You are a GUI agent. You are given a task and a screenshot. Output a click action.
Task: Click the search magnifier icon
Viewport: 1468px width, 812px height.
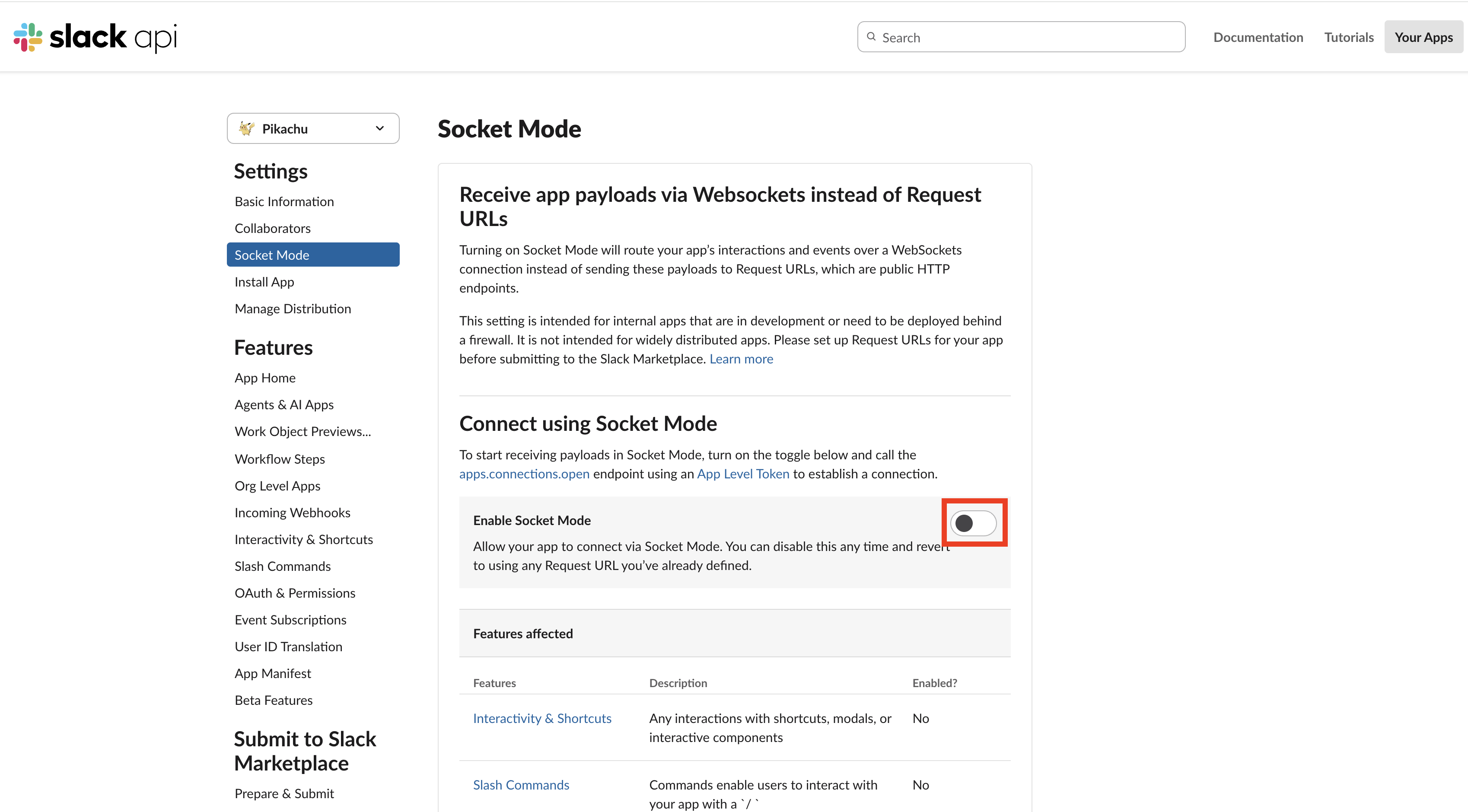click(871, 37)
